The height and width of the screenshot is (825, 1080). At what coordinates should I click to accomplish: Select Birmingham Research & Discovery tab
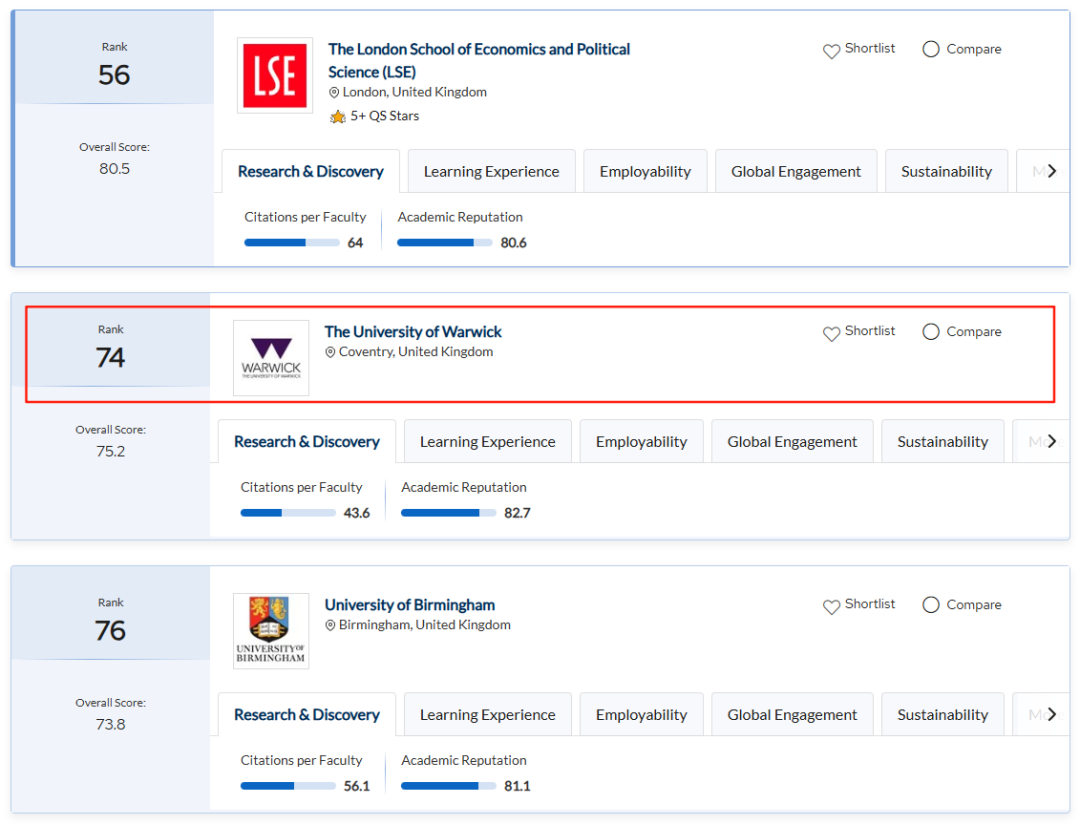307,715
